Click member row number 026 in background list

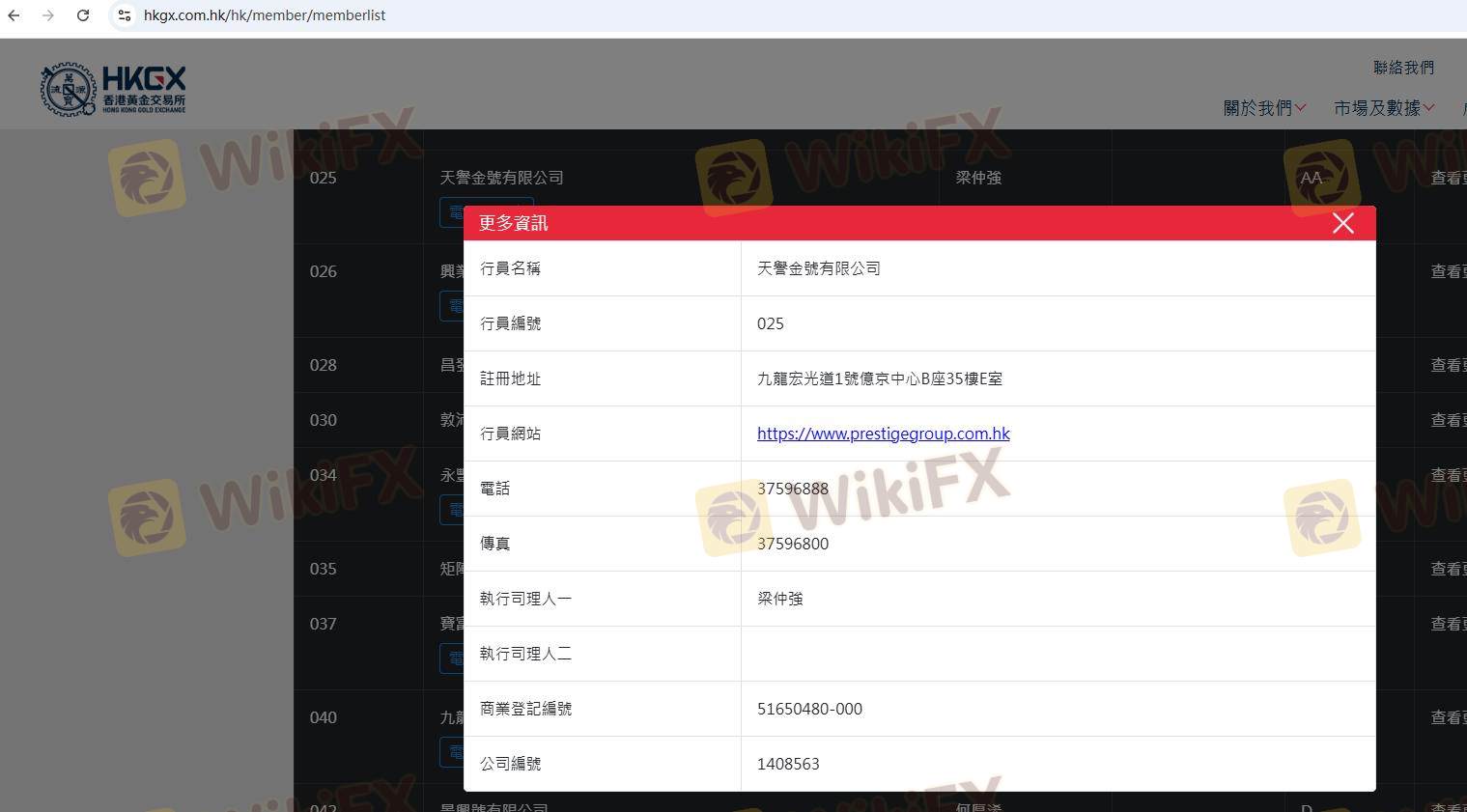point(323,271)
